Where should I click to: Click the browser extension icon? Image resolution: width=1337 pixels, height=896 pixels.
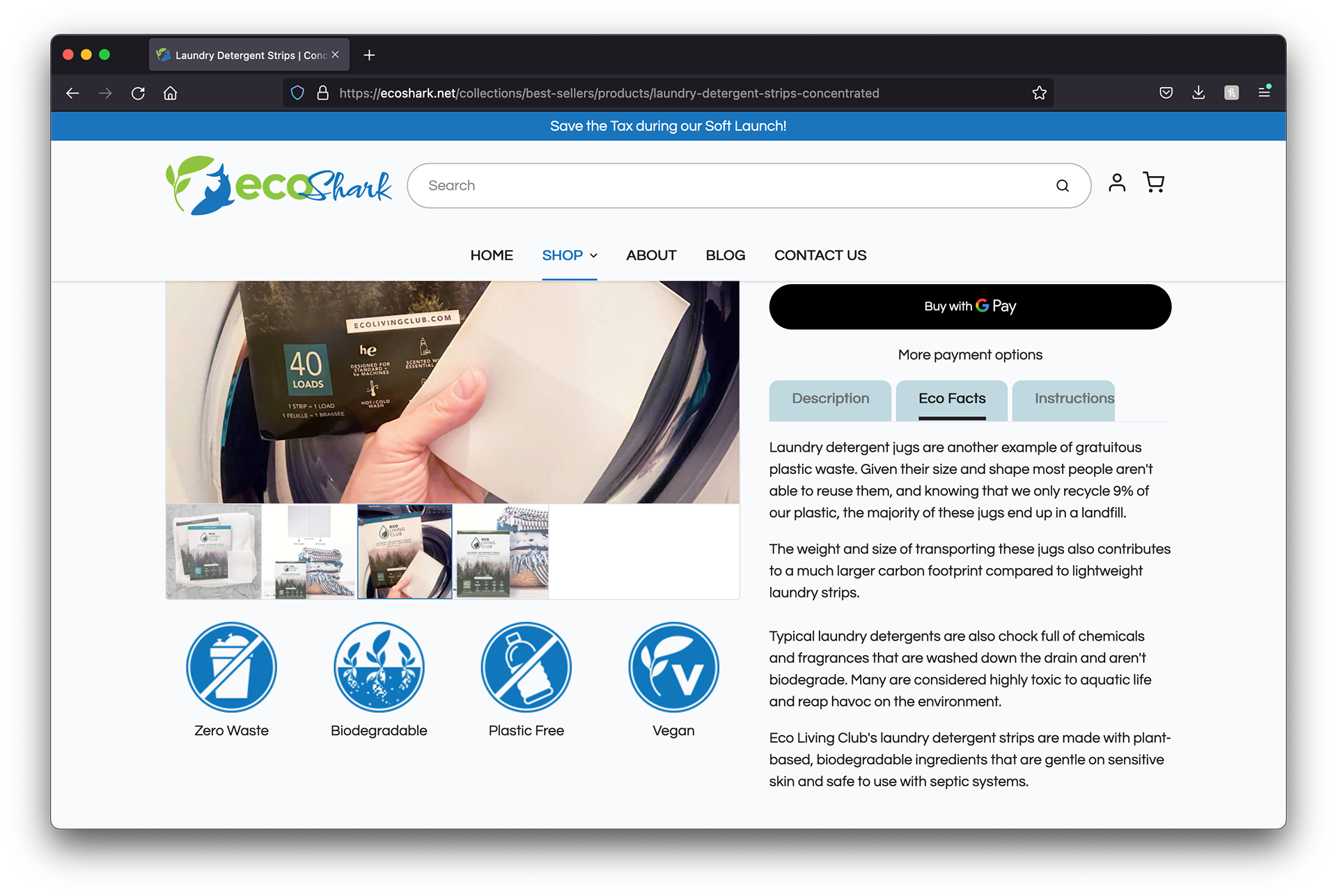(1231, 93)
